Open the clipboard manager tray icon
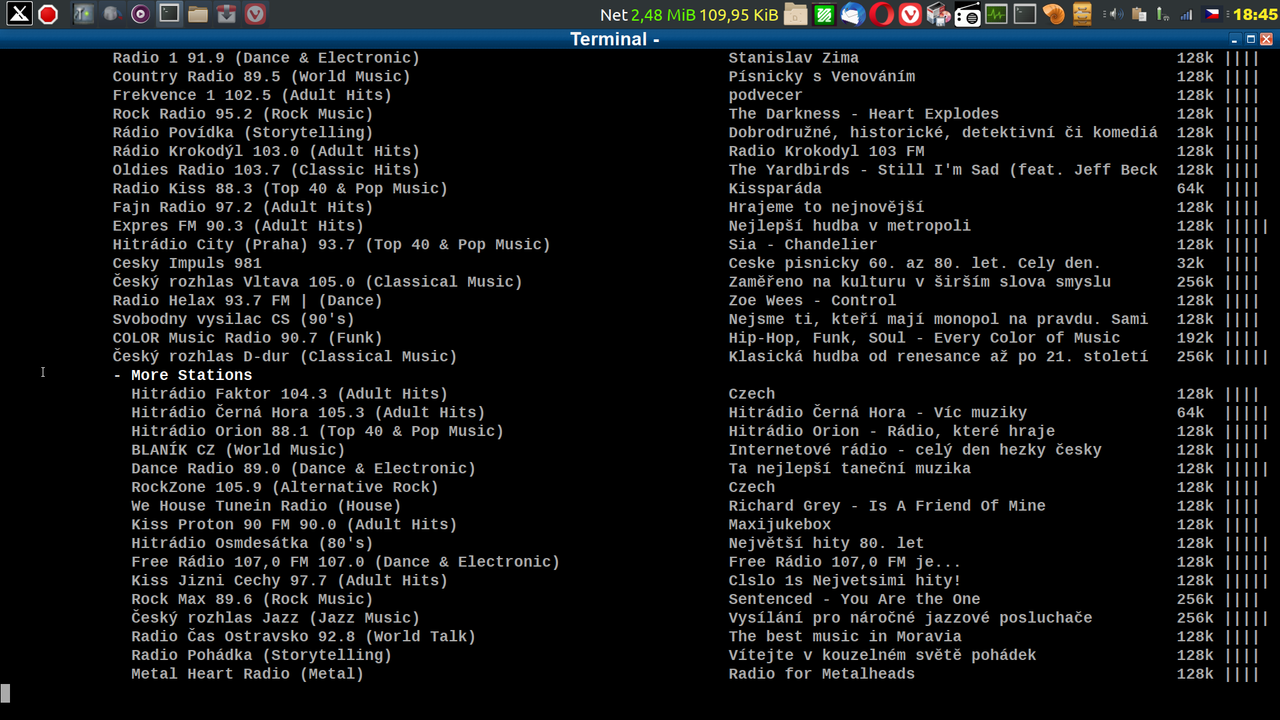1280x720 pixels. pyautogui.click(x=1138, y=14)
